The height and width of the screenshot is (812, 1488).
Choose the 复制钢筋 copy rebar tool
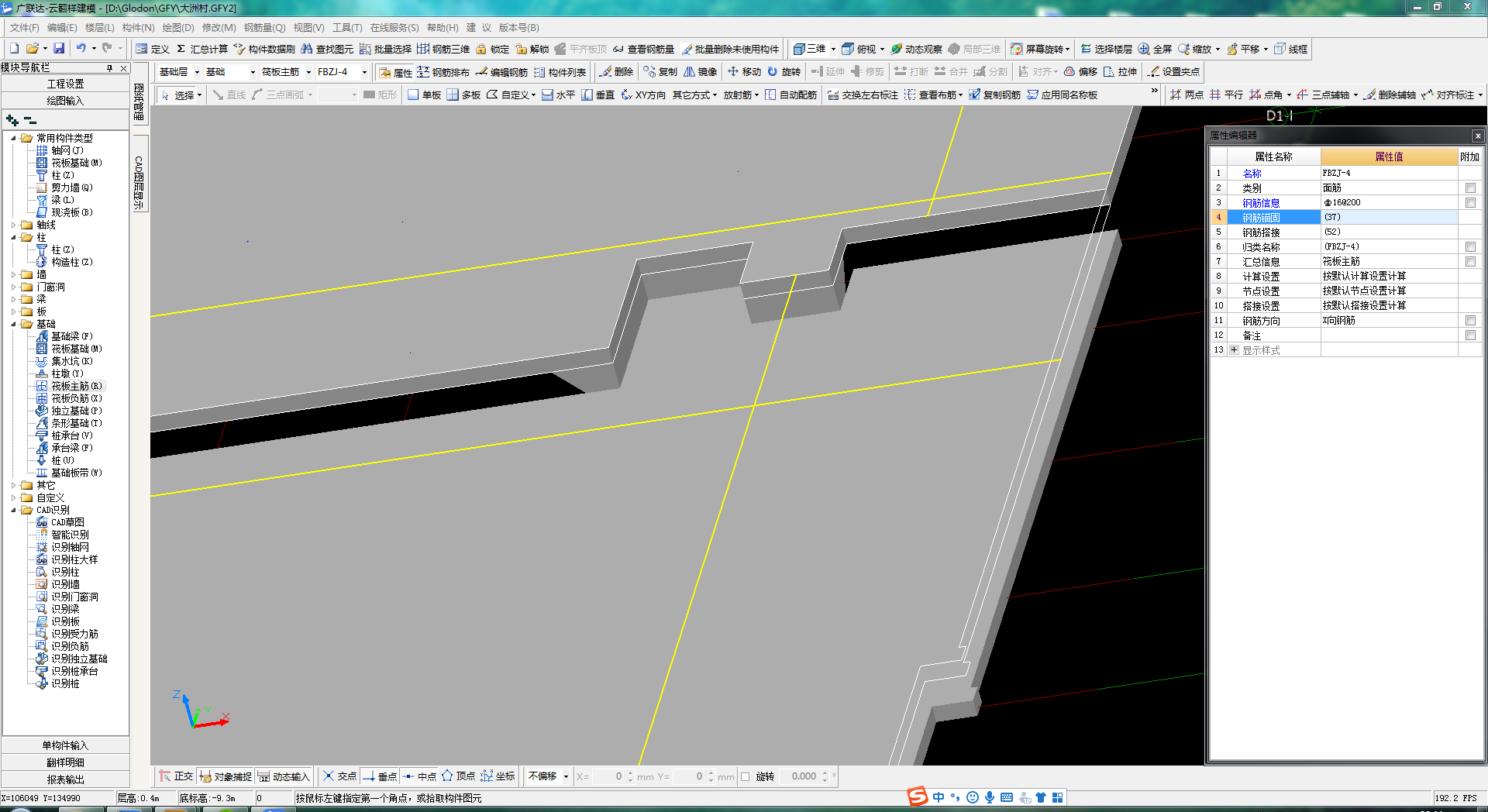coord(994,95)
